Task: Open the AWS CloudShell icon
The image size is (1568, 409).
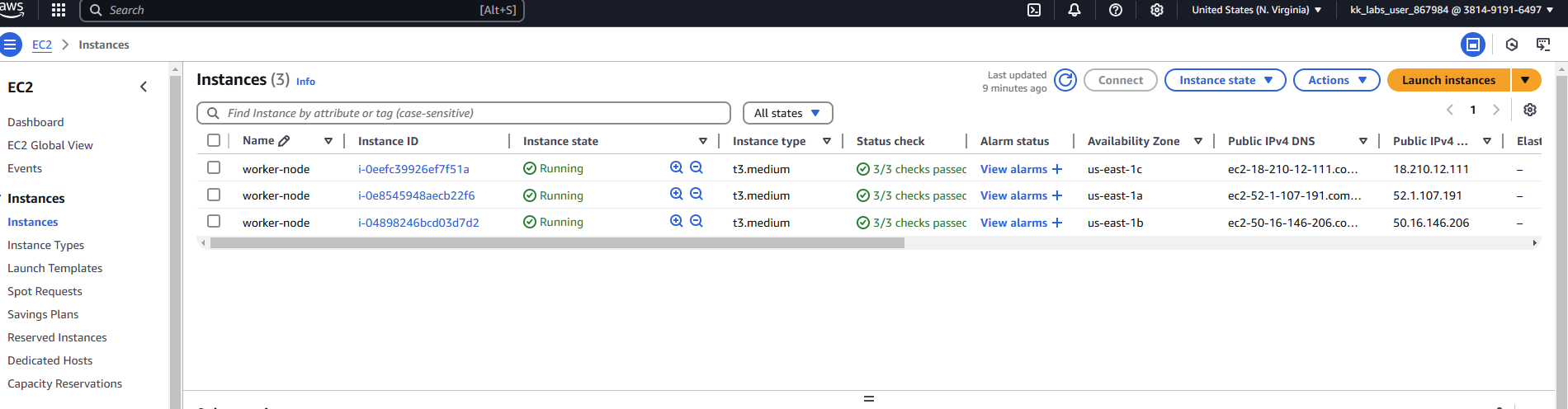Action: coord(1034,10)
